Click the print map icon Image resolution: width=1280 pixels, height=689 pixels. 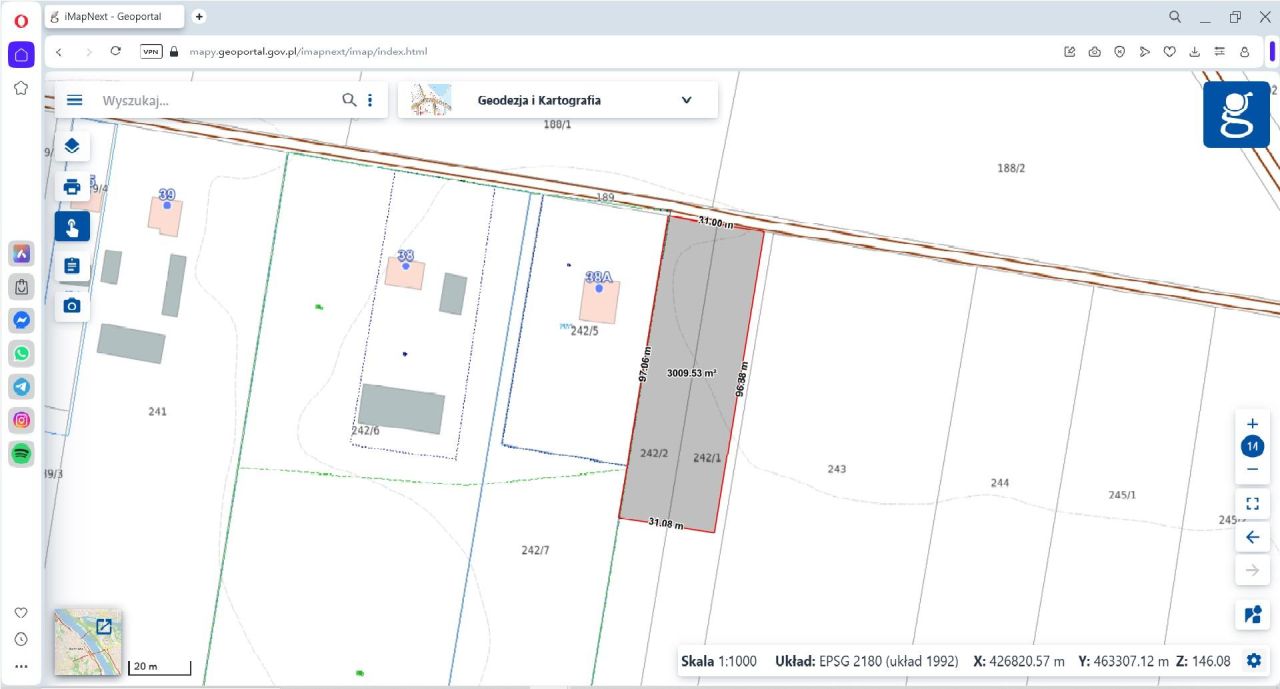point(72,187)
